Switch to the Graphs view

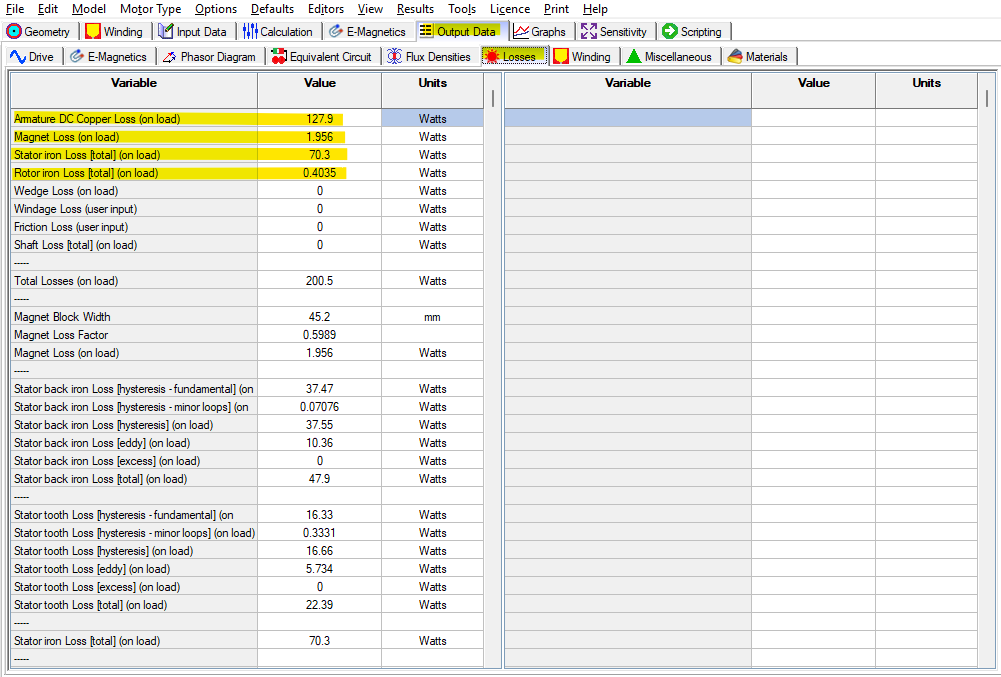pyautogui.click(x=541, y=31)
